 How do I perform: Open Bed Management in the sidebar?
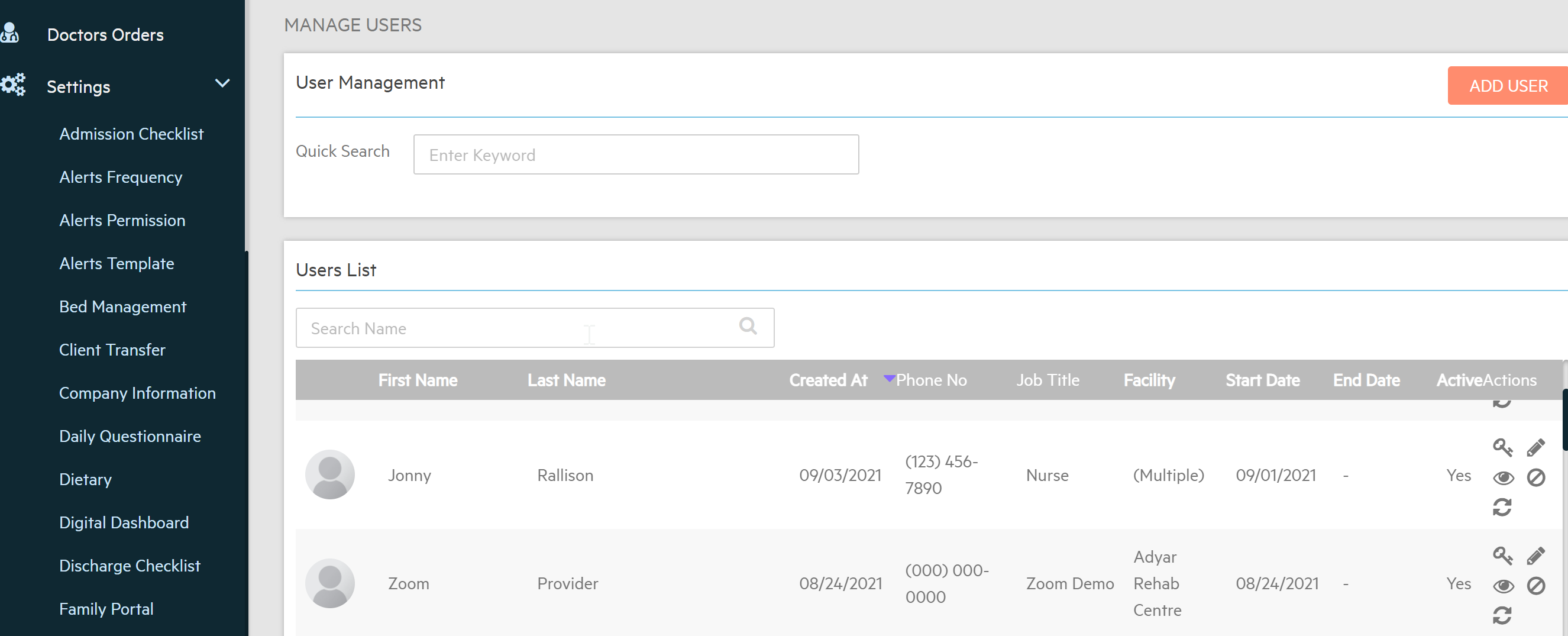click(x=122, y=306)
